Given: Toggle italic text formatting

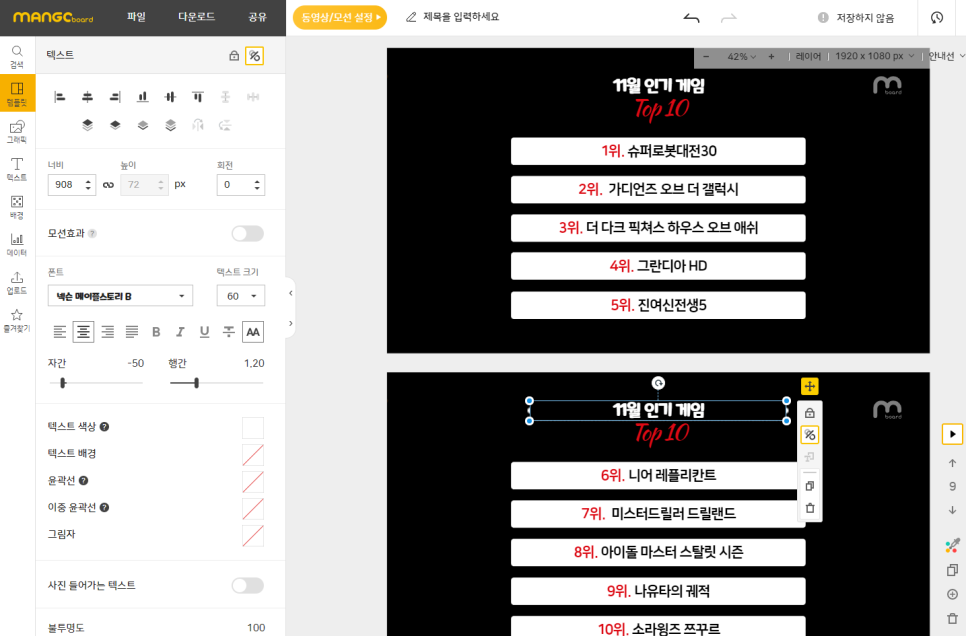Looking at the screenshot, I should (180, 332).
